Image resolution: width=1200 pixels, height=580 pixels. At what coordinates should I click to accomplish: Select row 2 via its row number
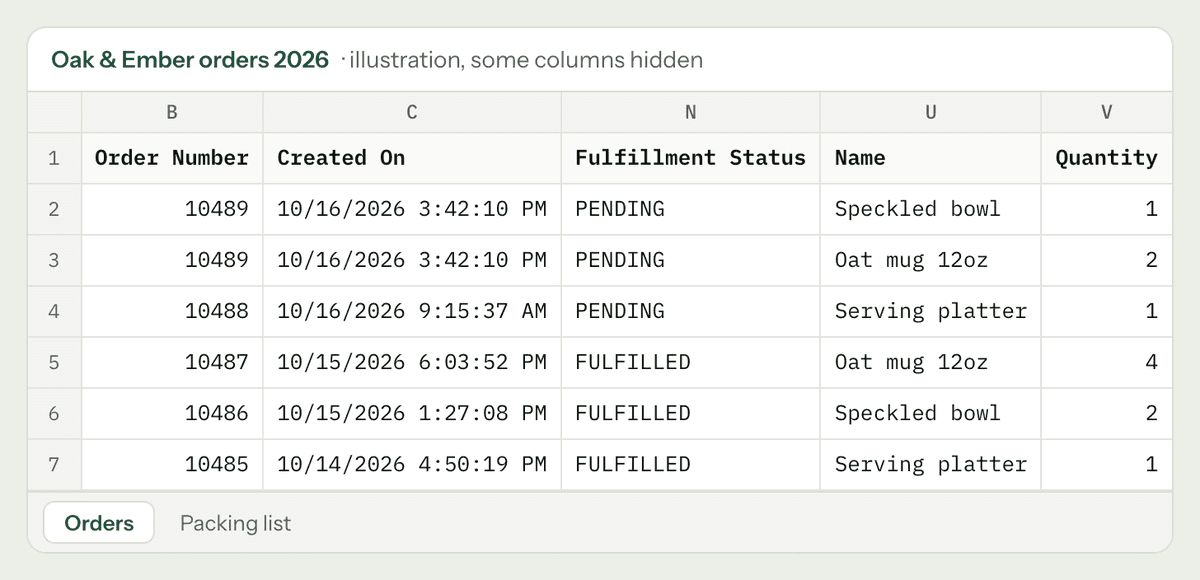click(54, 209)
